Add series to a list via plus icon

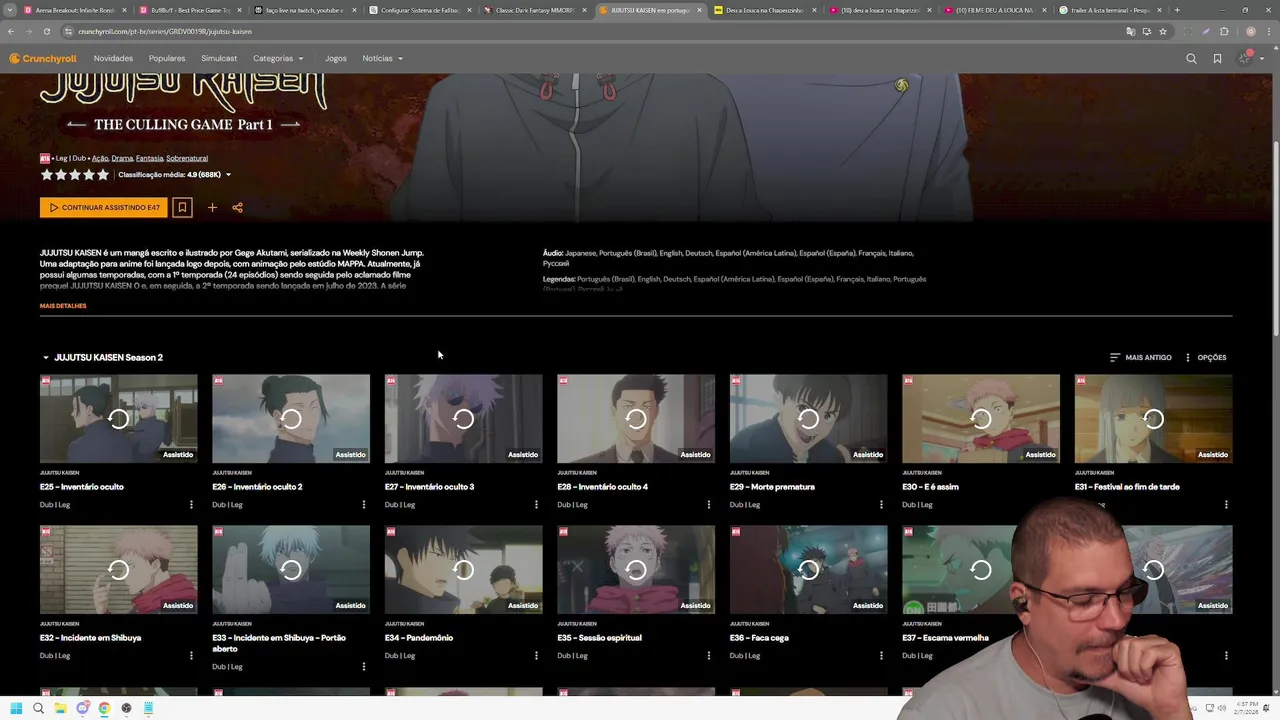point(212,207)
